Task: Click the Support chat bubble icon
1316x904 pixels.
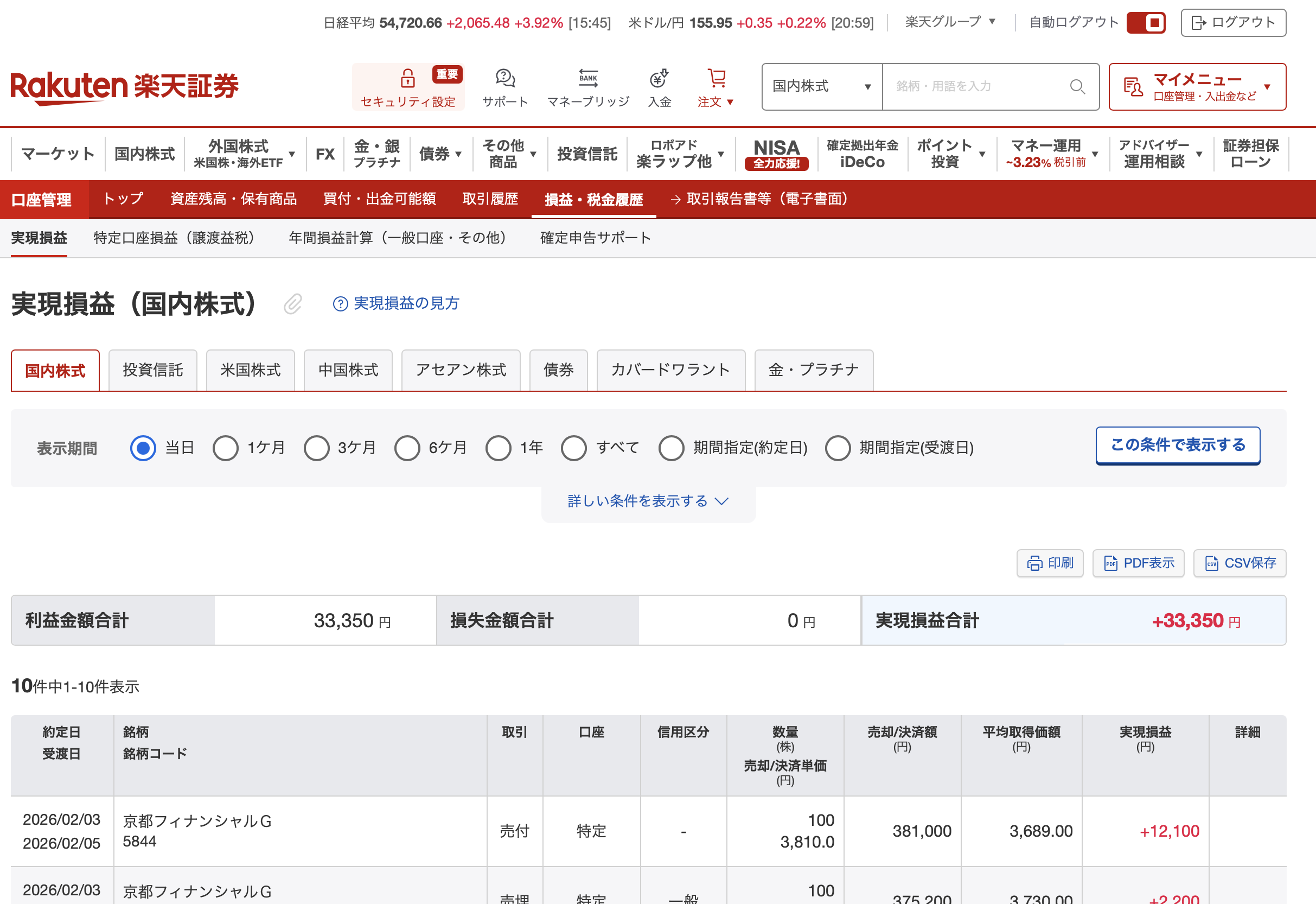Action: pyautogui.click(x=504, y=78)
